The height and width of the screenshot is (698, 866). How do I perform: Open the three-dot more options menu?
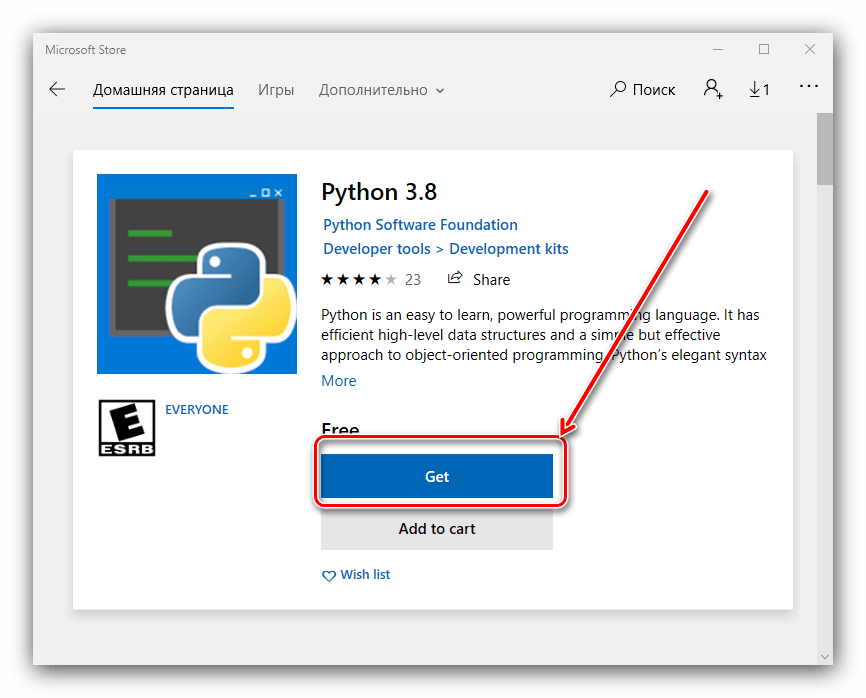pyautogui.click(x=809, y=88)
